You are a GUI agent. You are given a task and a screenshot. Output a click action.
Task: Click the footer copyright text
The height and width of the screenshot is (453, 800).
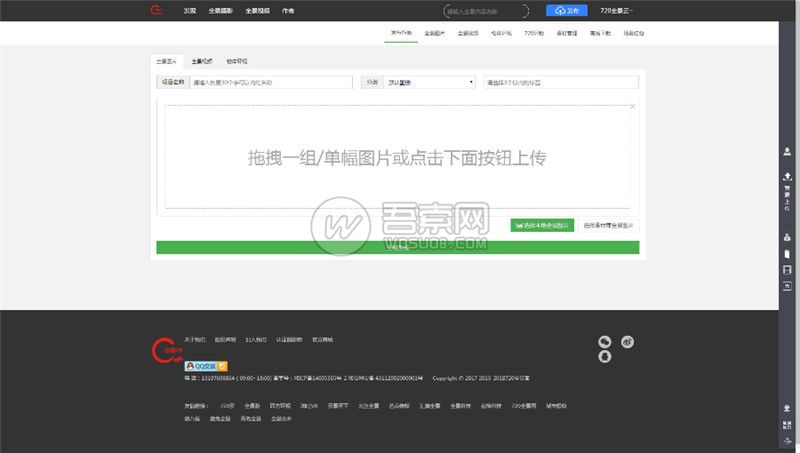(x=481, y=379)
